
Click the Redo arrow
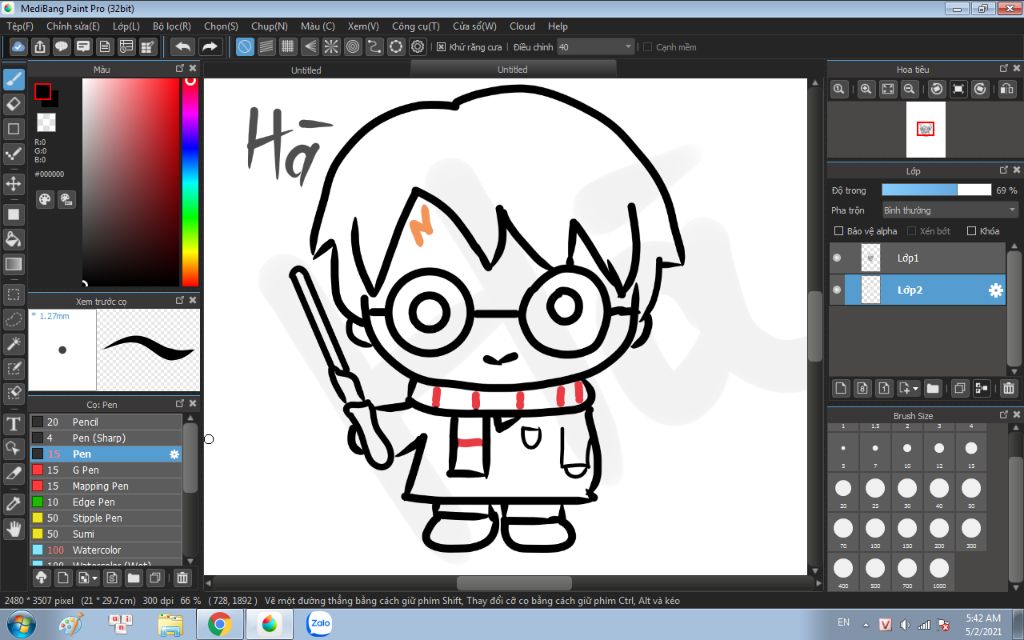210,47
